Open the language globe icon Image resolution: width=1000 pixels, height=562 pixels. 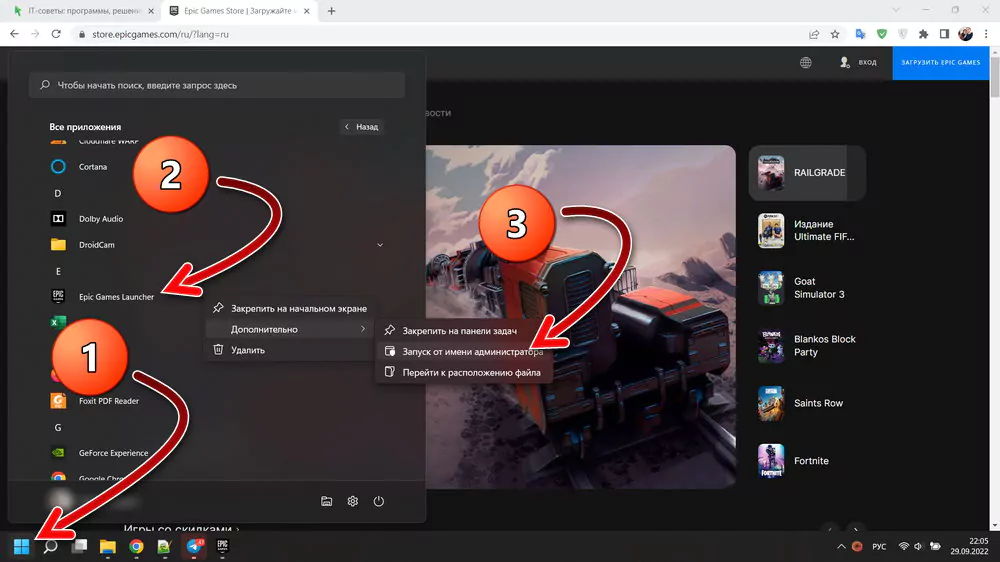pos(806,63)
